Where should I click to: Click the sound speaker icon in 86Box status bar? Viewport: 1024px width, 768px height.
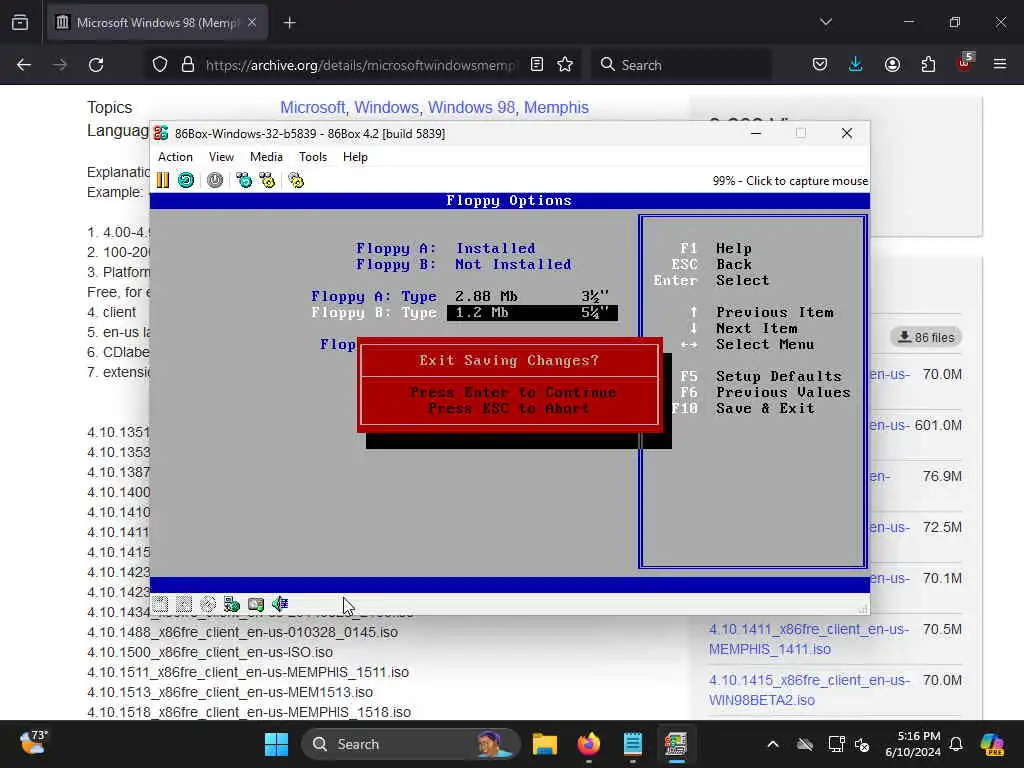tap(280, 604)
